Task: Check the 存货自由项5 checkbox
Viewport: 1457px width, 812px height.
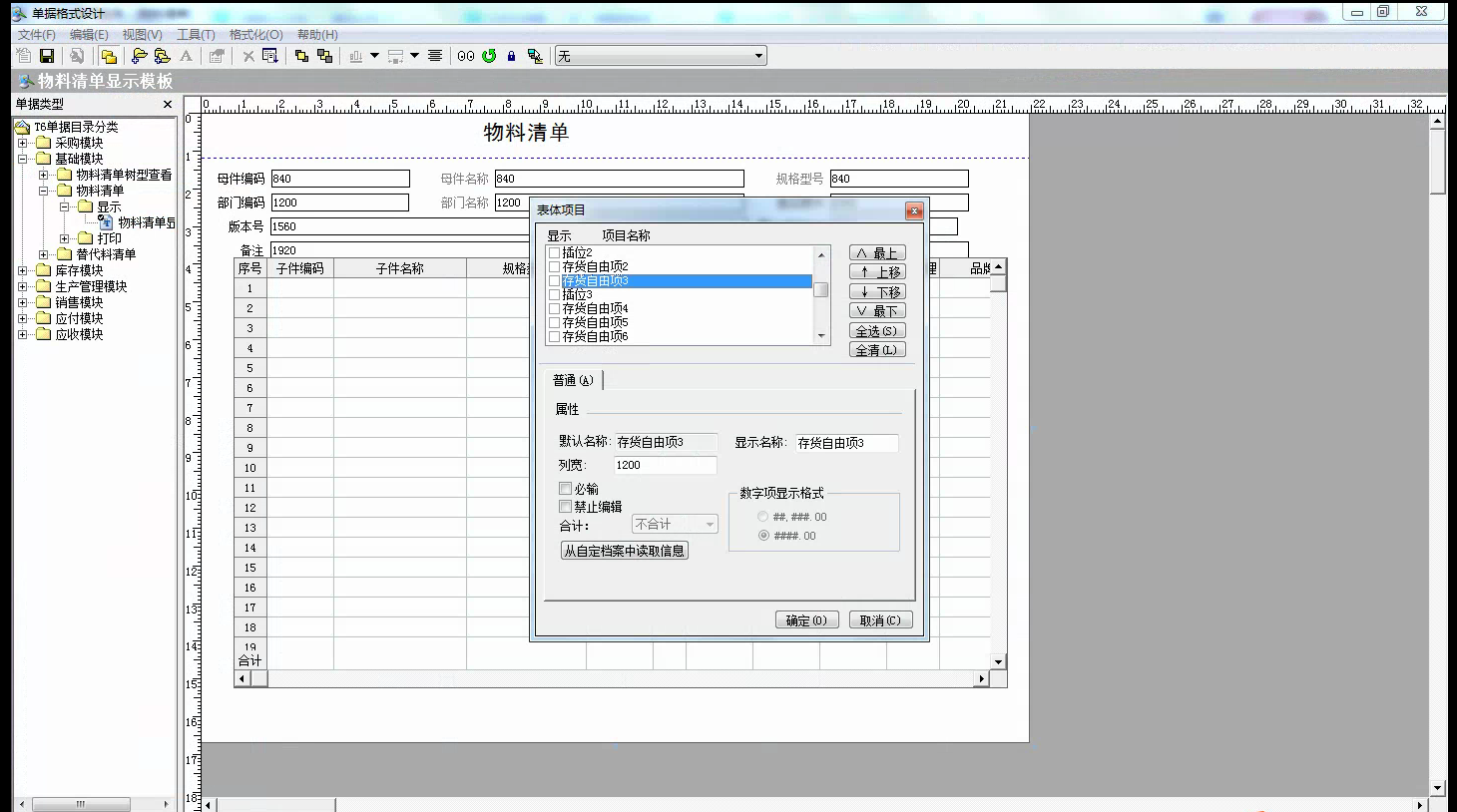Action: pos(555,323)
